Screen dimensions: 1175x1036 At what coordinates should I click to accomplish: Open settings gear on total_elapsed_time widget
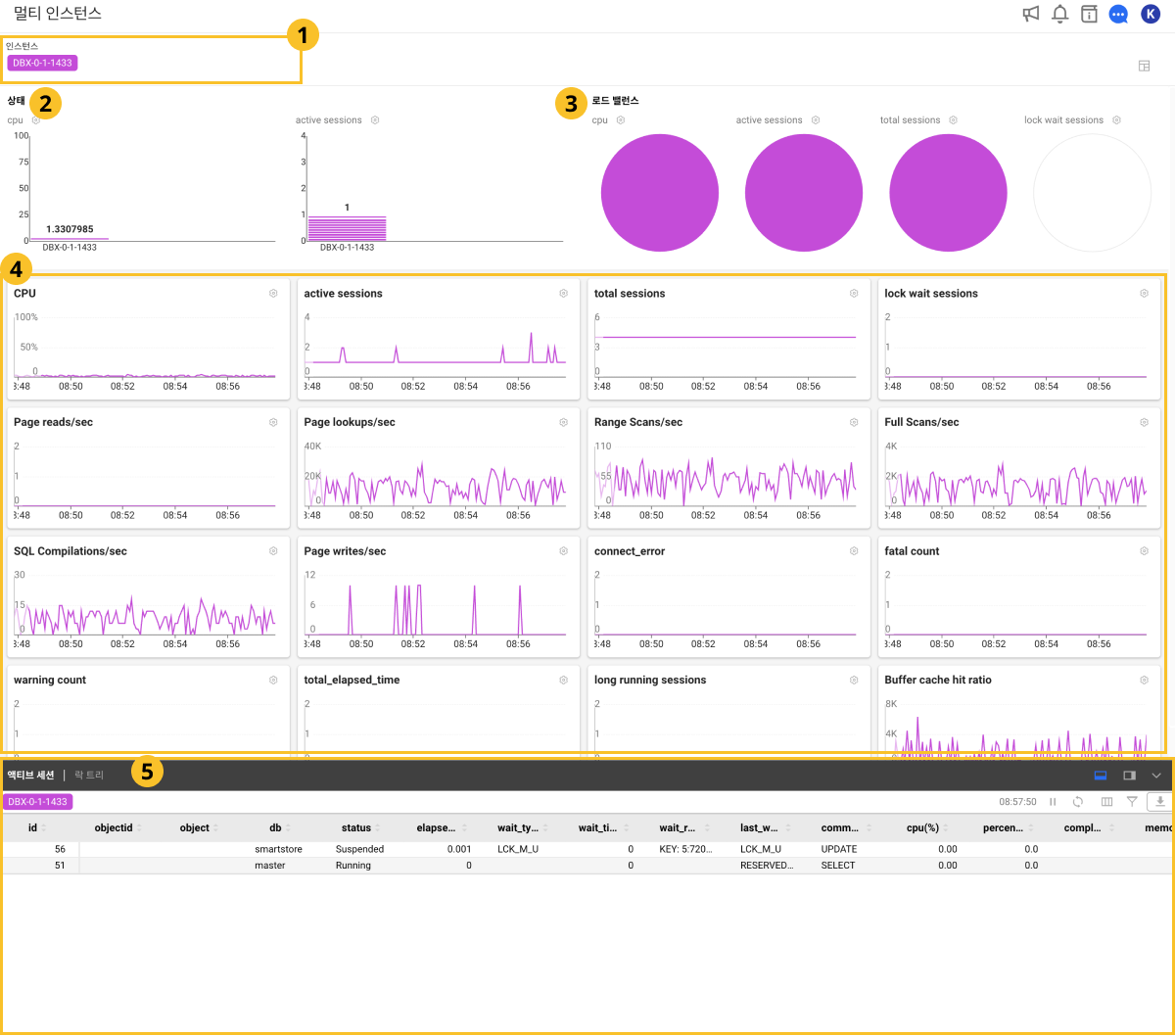564,680
